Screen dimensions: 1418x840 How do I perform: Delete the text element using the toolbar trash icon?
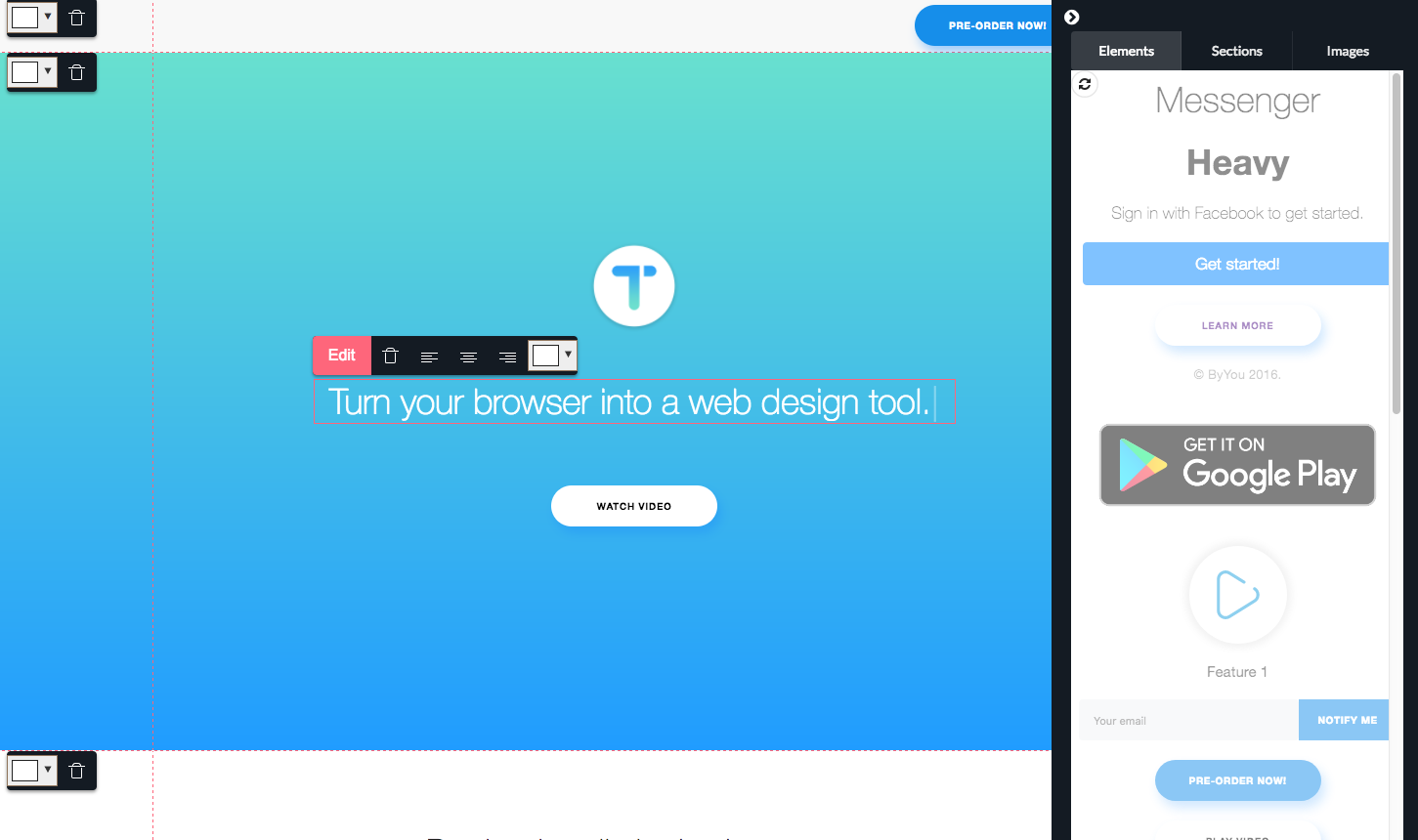coord(390,356)
